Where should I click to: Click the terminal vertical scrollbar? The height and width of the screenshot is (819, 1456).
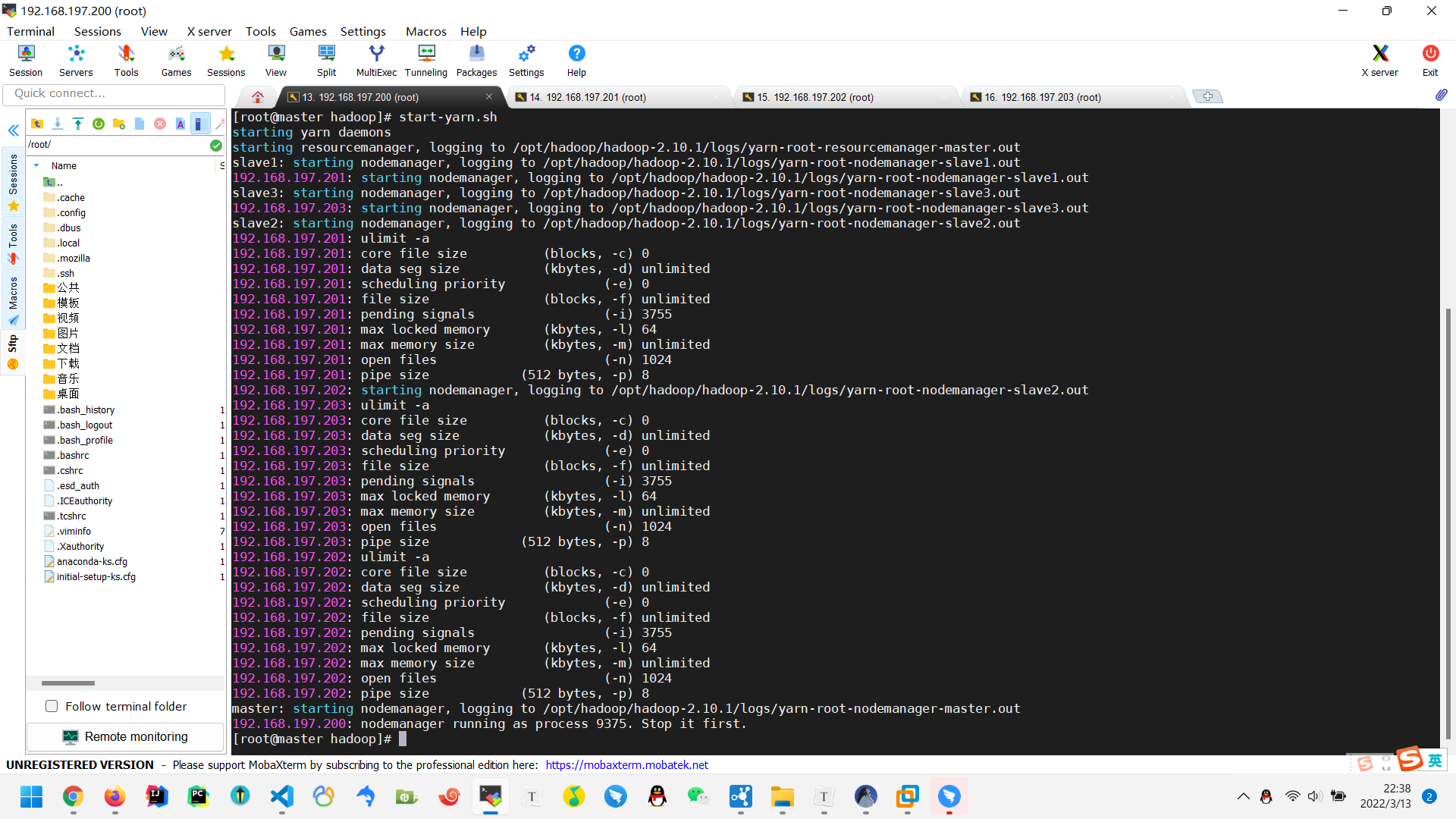coord(1447,523)
